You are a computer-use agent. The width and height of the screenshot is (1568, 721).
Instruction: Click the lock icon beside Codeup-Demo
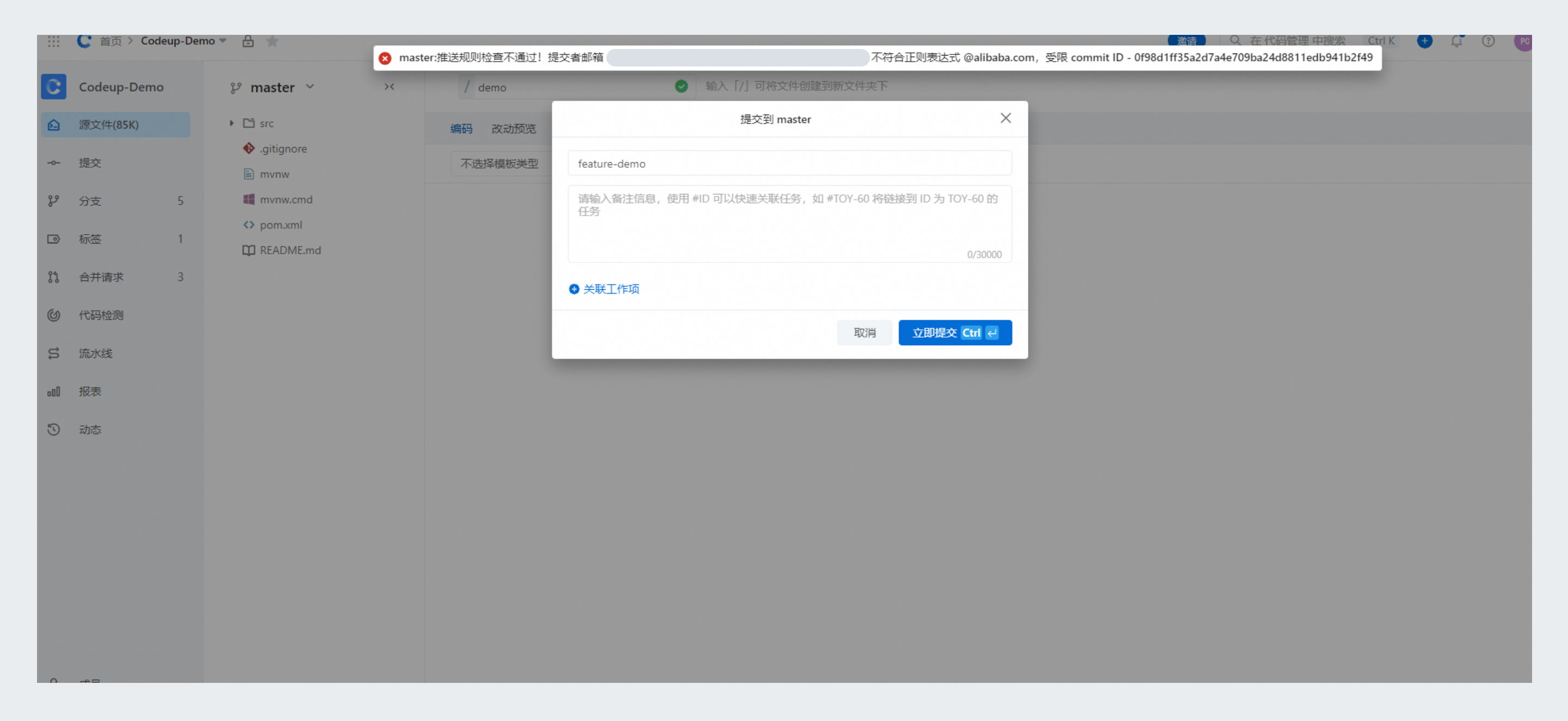[x=248, y=41]
